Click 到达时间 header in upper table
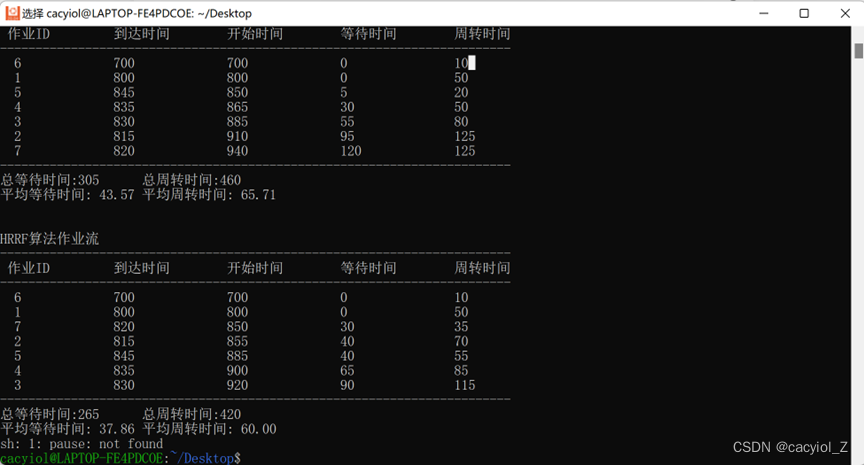 pos(142,34)
